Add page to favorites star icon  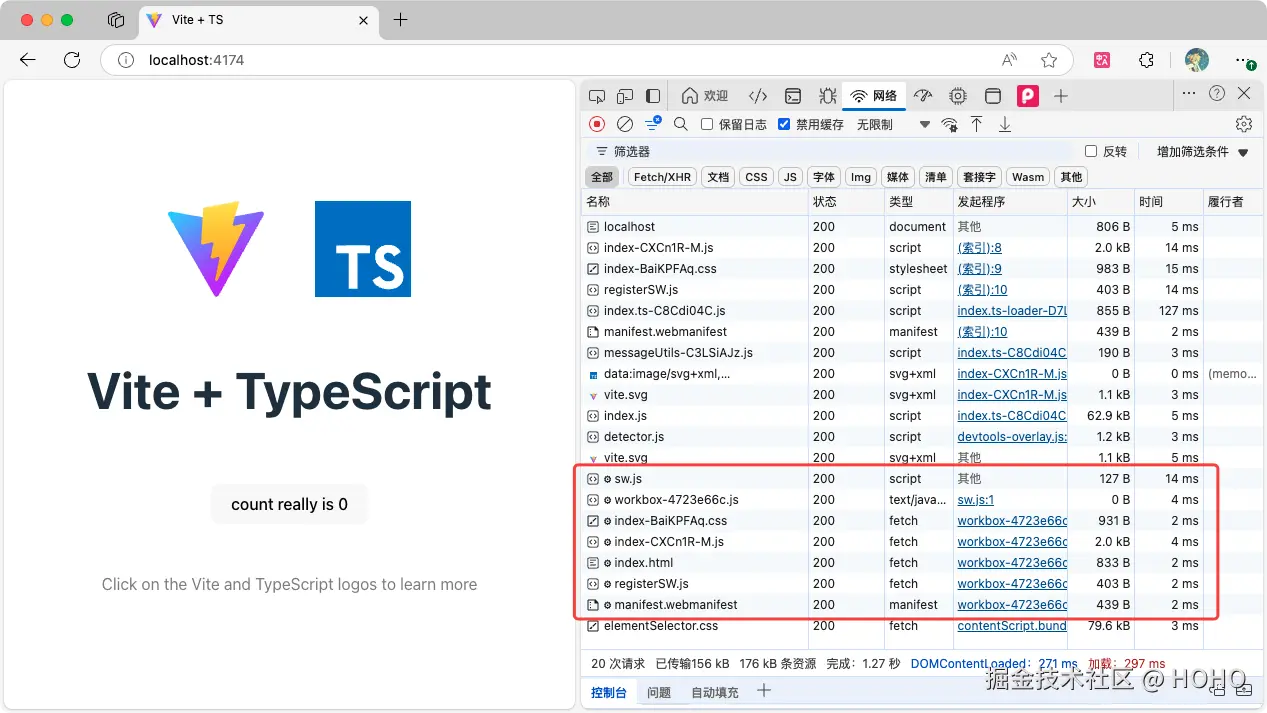tap(1049, 60)
